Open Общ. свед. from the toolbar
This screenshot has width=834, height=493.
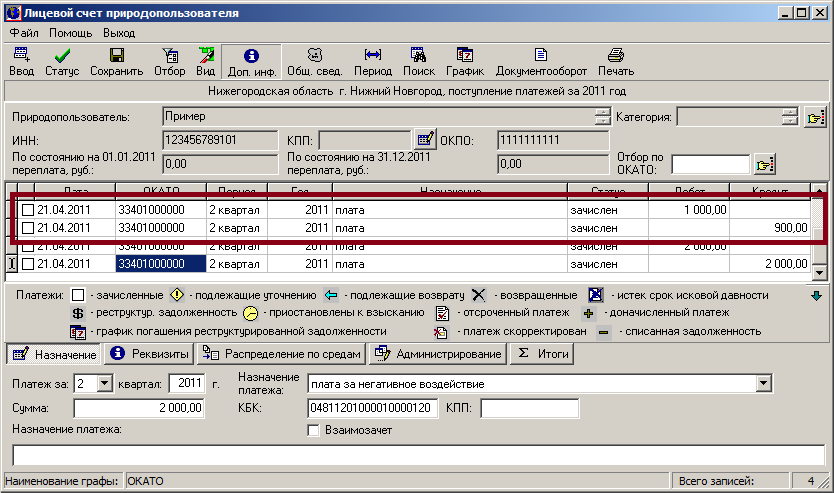click(x=313, y=62)
